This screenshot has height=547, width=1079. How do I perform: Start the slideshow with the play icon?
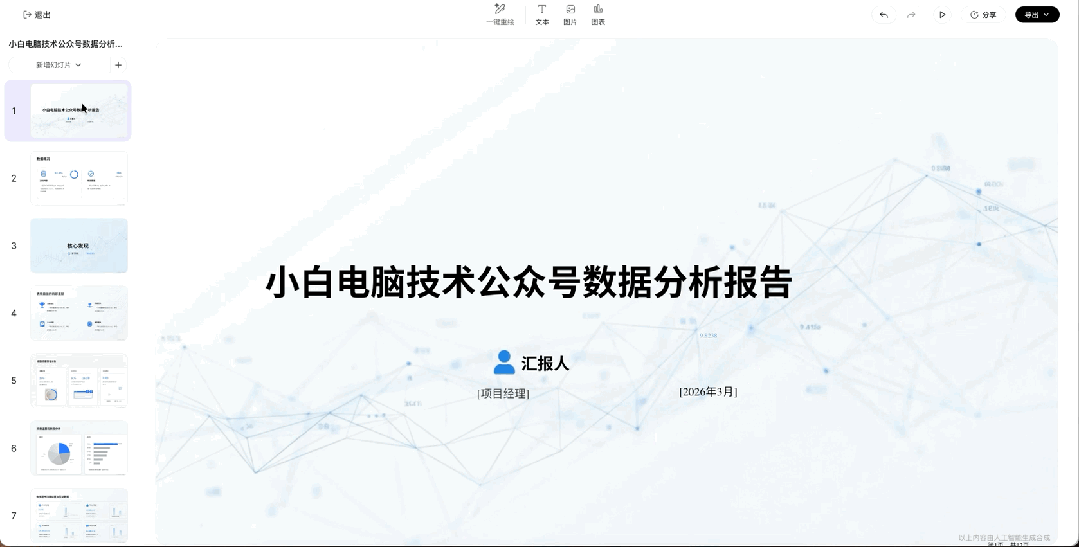(x=942, y=14)
